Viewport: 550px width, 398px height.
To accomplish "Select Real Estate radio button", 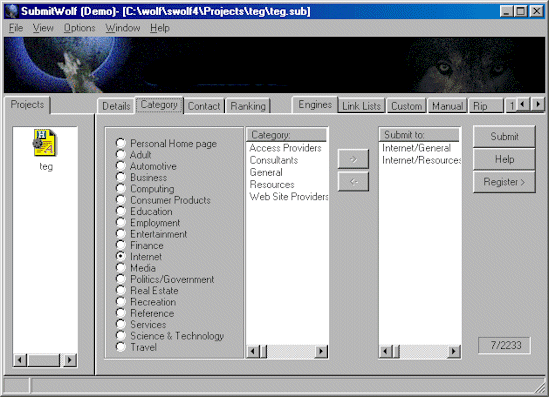I will pos(121,290).
